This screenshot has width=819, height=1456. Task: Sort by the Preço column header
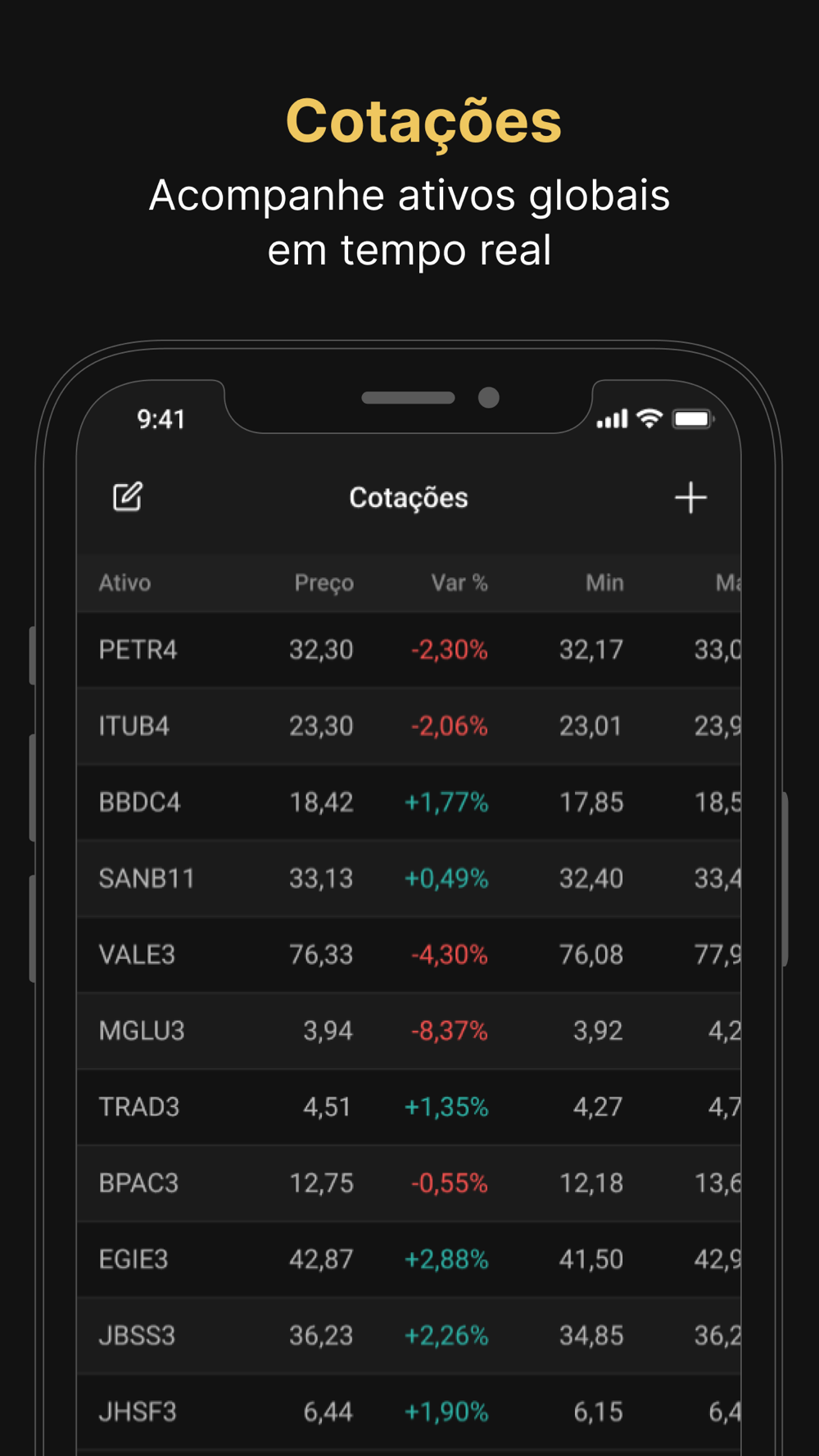324,583
